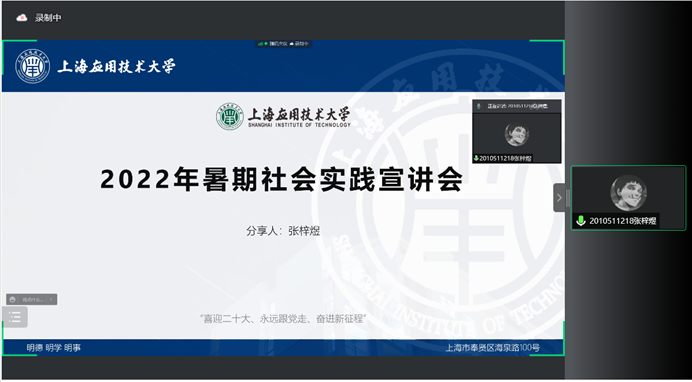The image size is (692, 382).
Task: Click the 说点什么 chat input box
Action: pyautogui.click(x=32, y=300)
